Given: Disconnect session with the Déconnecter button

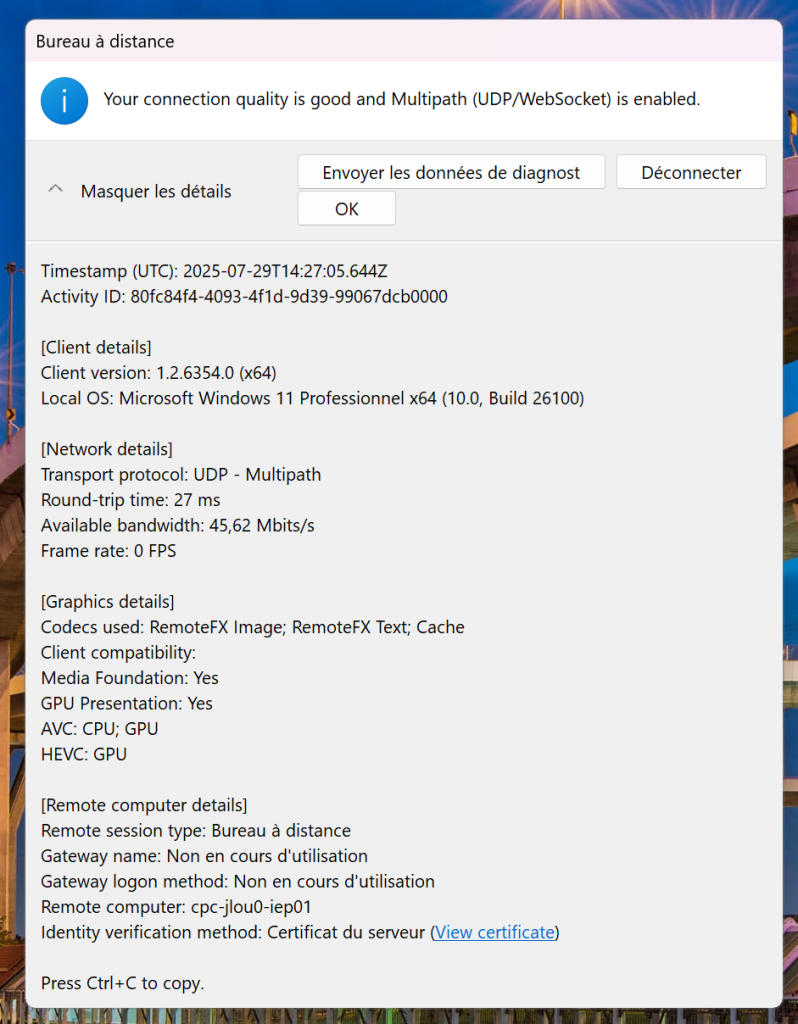Looking at the screenshot, I should (x=691, y=172).
